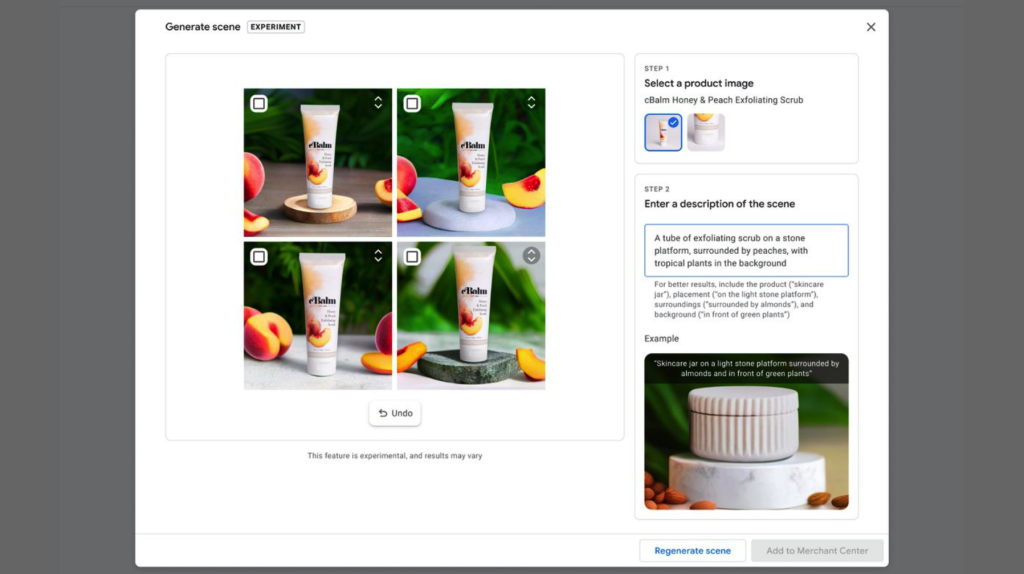Select checkbox on bottom-right green stone image
Screen dimensions: 1024x574
click(412, 257)
